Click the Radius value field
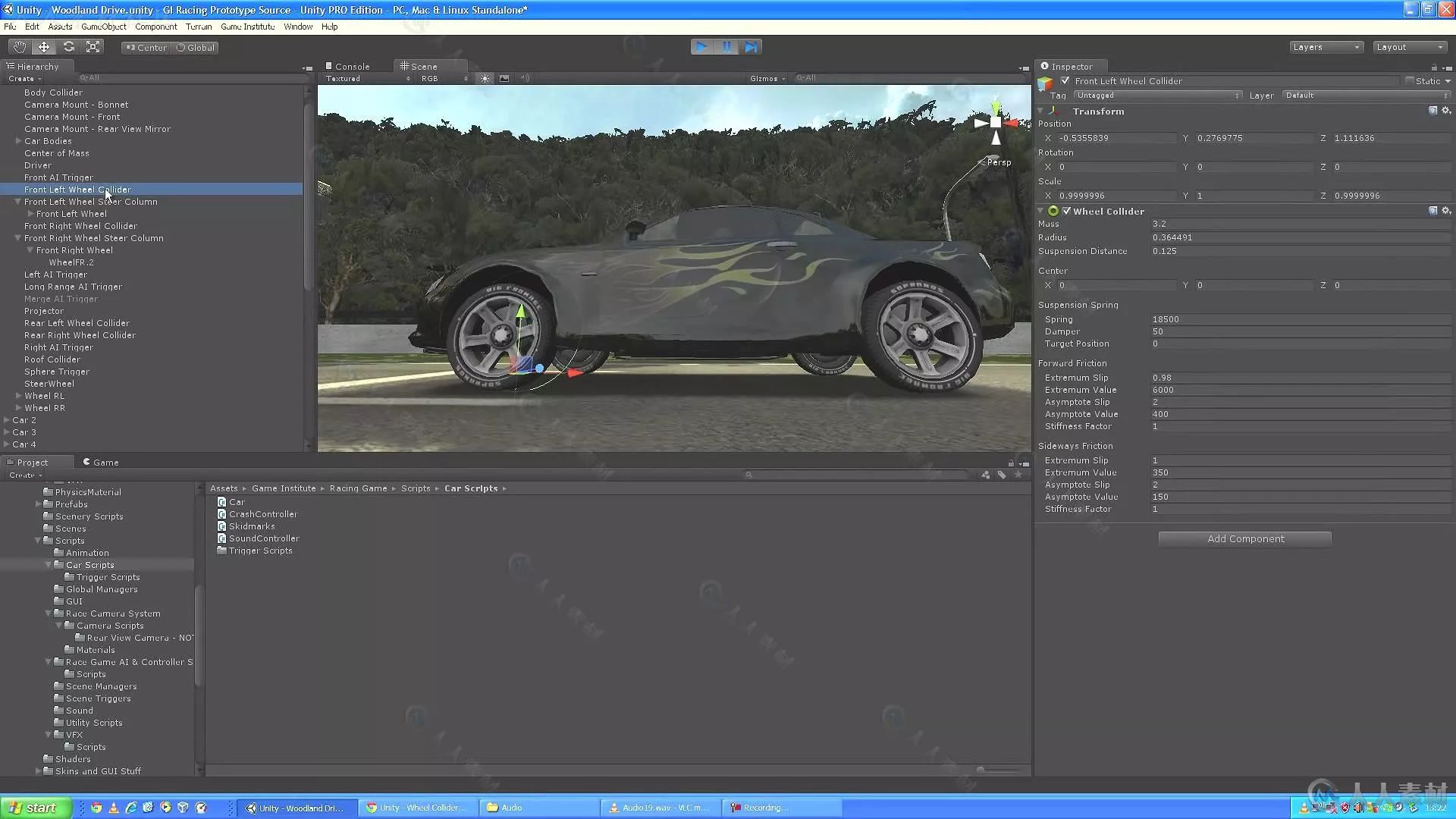Viewport: 1456px width, 819px height. click(1299, 237)
